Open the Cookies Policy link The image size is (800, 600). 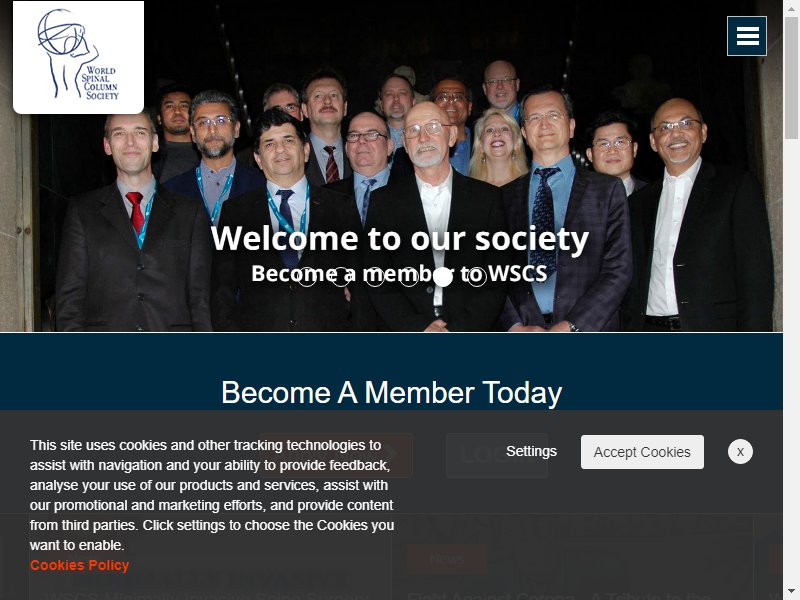[79, 565]
